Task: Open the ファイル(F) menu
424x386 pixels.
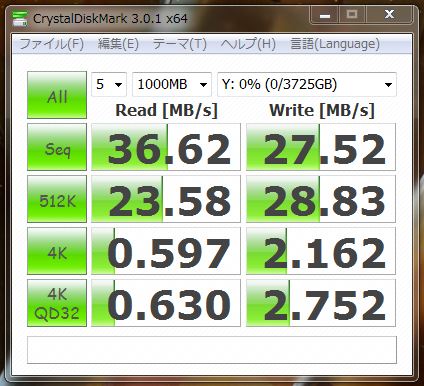Action: point(51,44)
